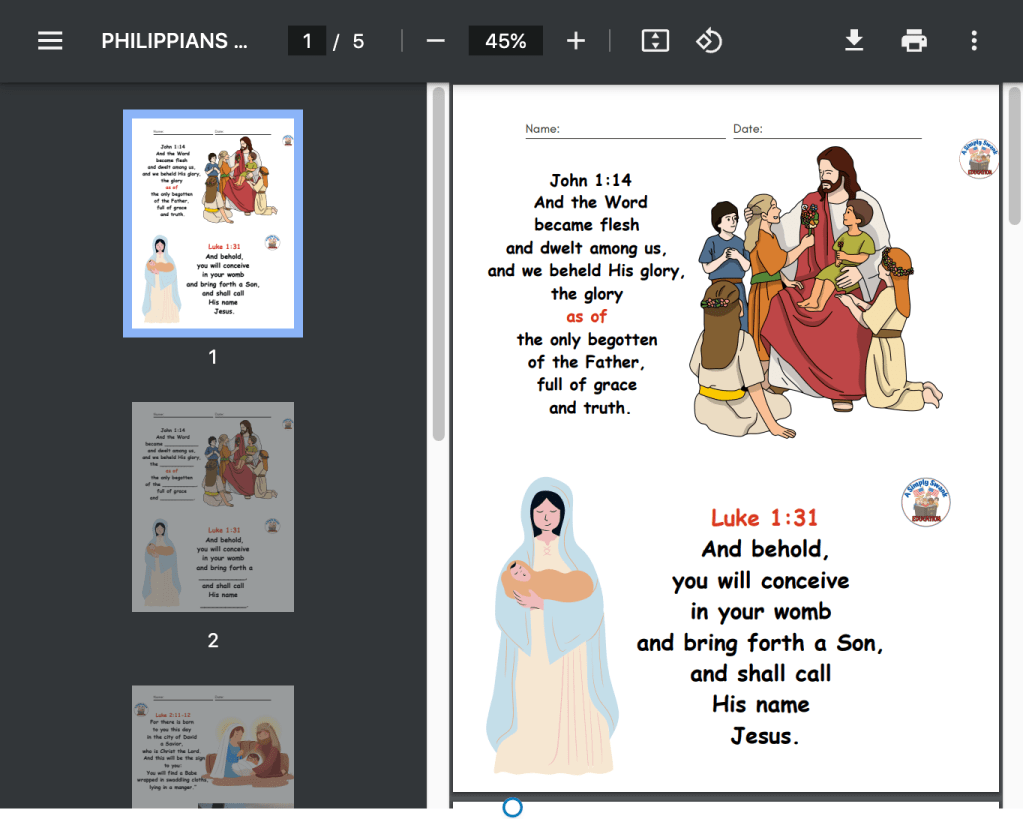Screen dimensions: 1023x819
Task: Print the document
Action: [914, 41]
